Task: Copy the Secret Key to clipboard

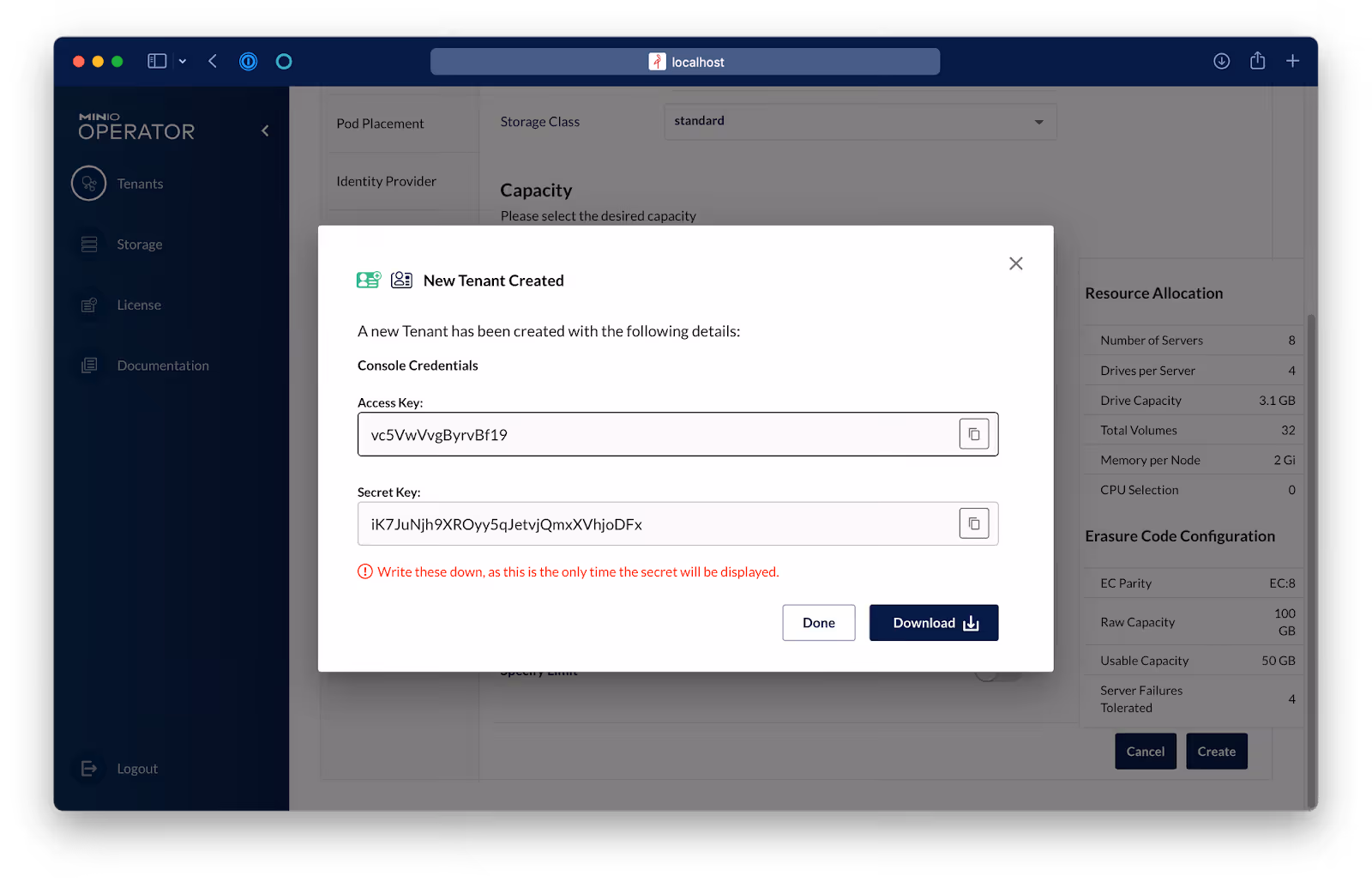Action: pos(973,523)
